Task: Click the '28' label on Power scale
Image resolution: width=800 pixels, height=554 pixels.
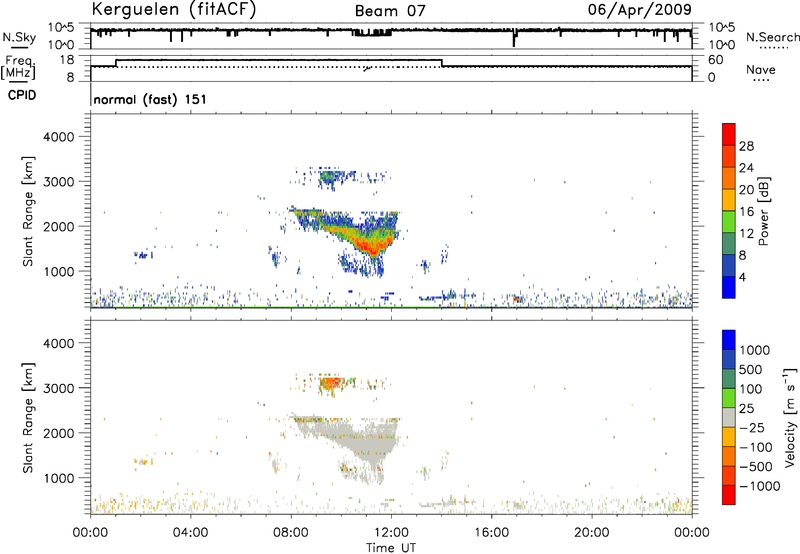Action: pos(746,146)
